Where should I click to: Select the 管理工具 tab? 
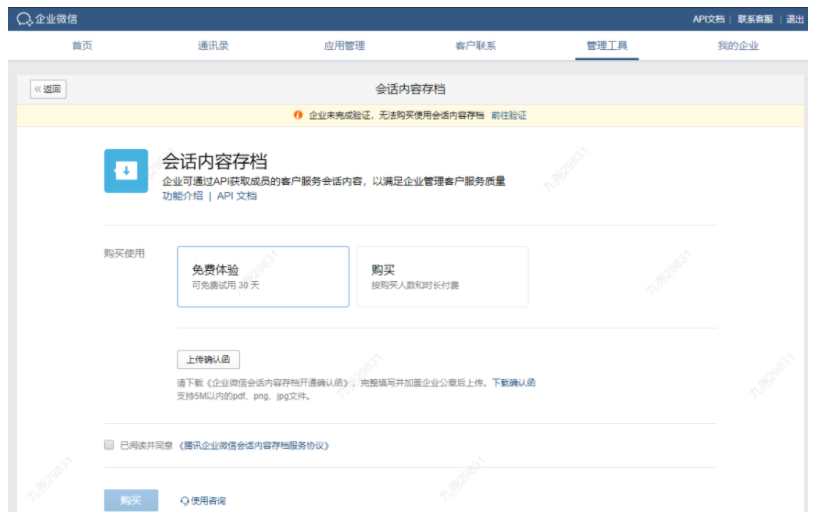607,46
